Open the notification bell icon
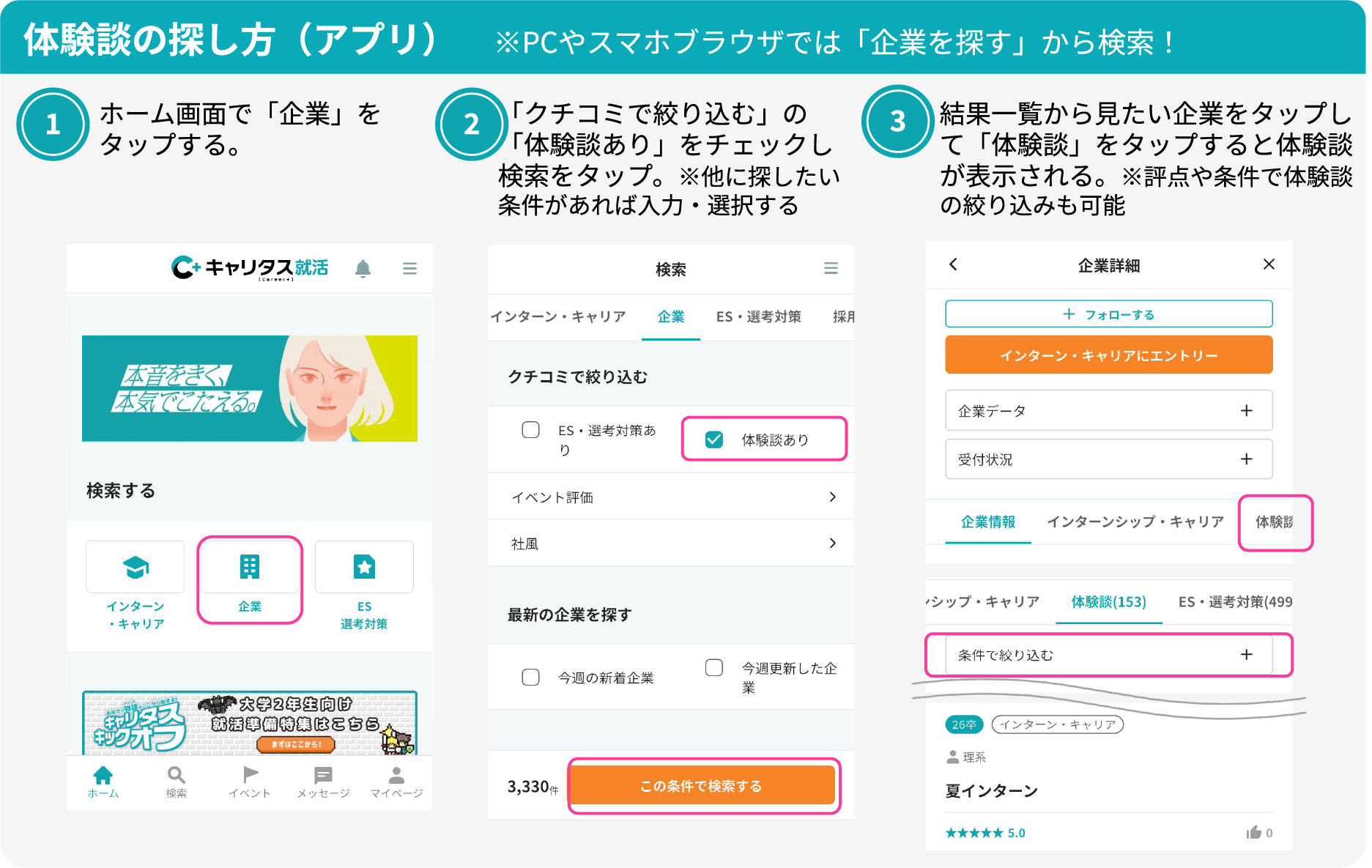 pyautogui.click(x=365, y=268)
